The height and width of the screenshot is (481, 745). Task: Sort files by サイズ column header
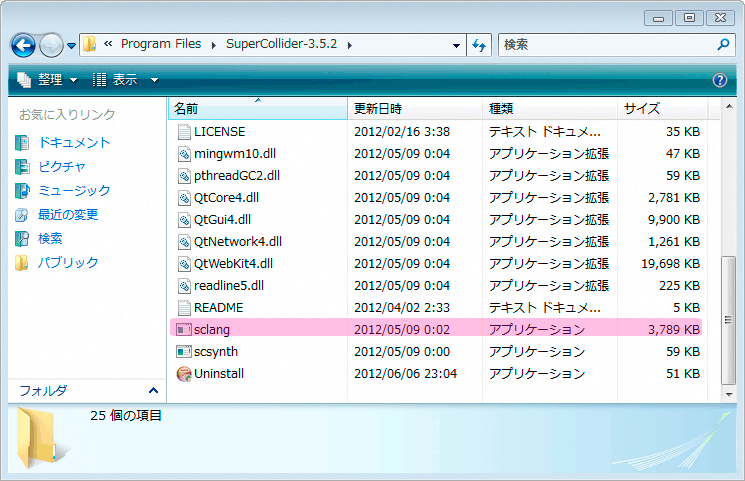(641, 108)
